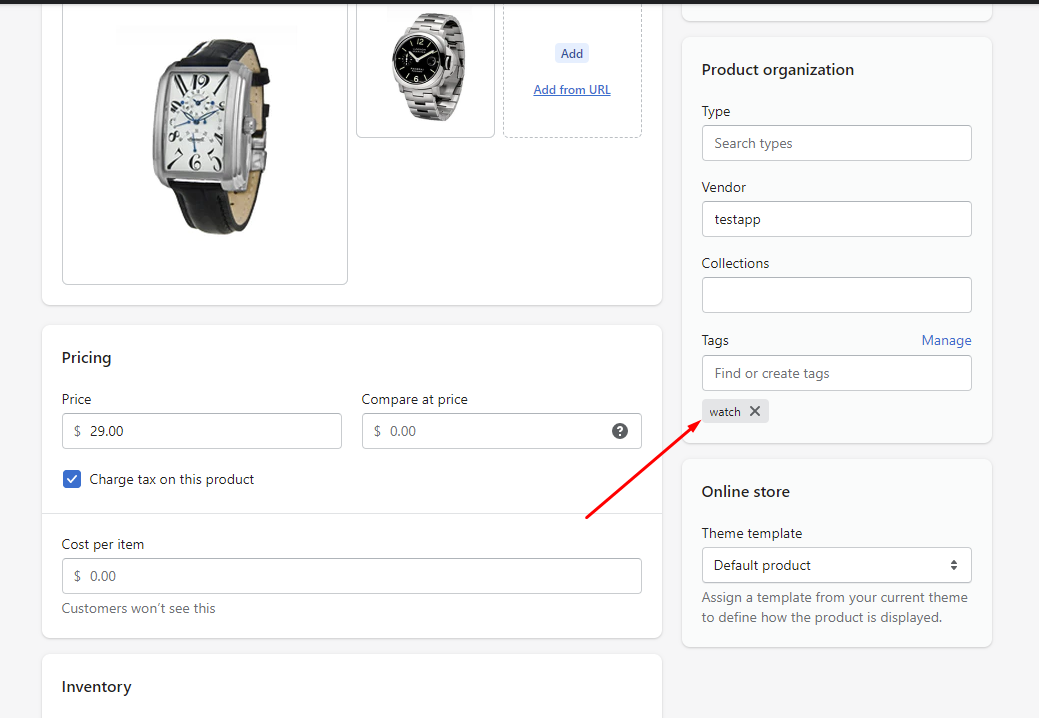Focus the Find or create tags field

(x=836, y=373)
